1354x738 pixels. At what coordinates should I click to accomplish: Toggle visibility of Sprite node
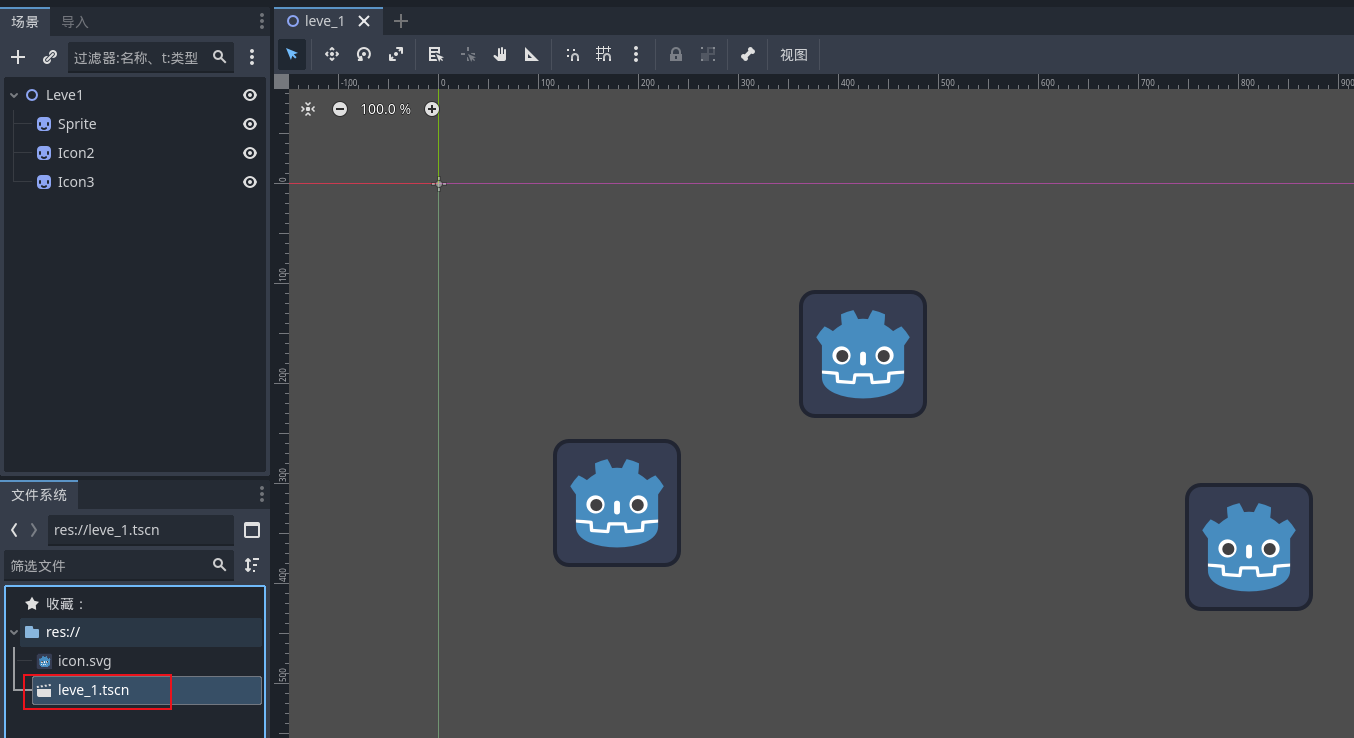click(250, 124)
